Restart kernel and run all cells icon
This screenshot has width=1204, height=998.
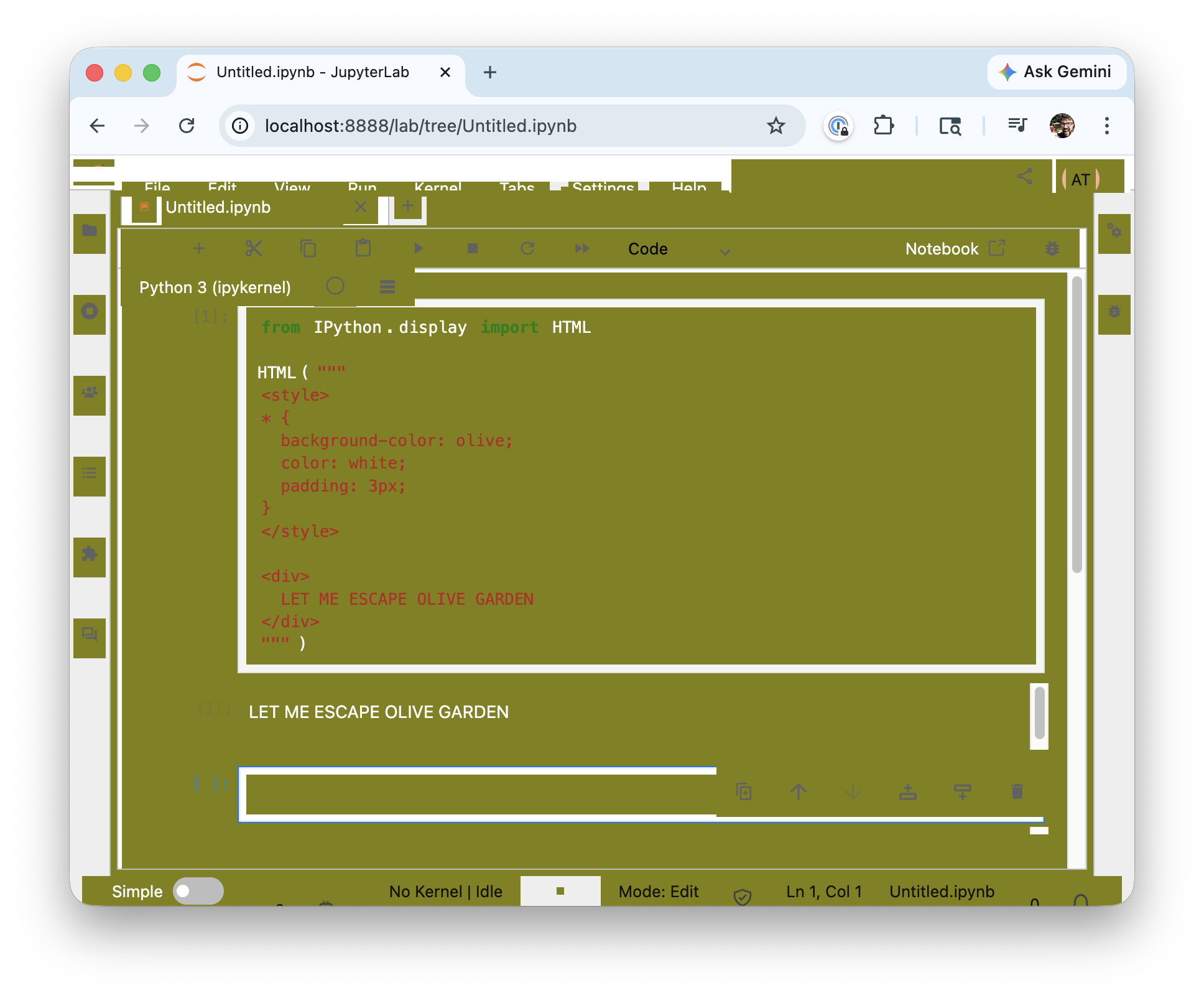coord(582,249)
